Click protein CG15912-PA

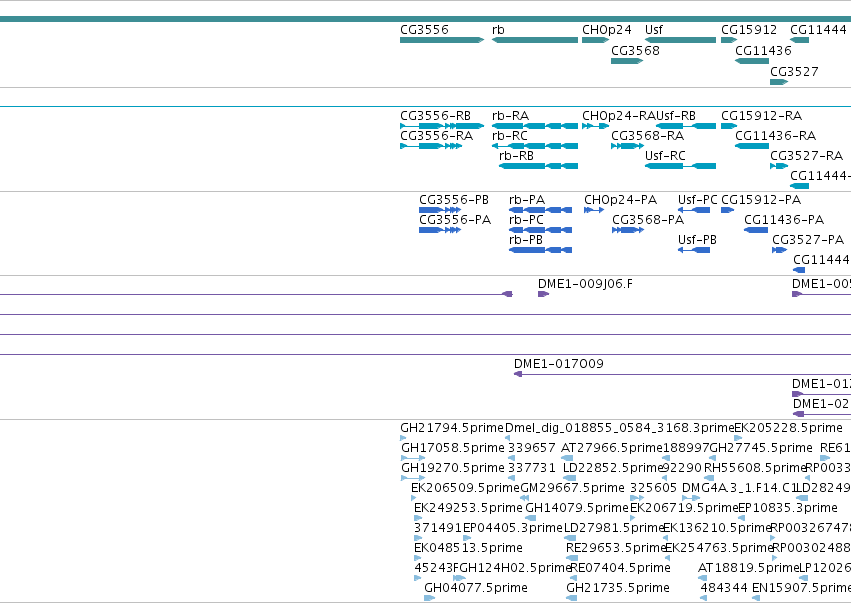point(727,210)
